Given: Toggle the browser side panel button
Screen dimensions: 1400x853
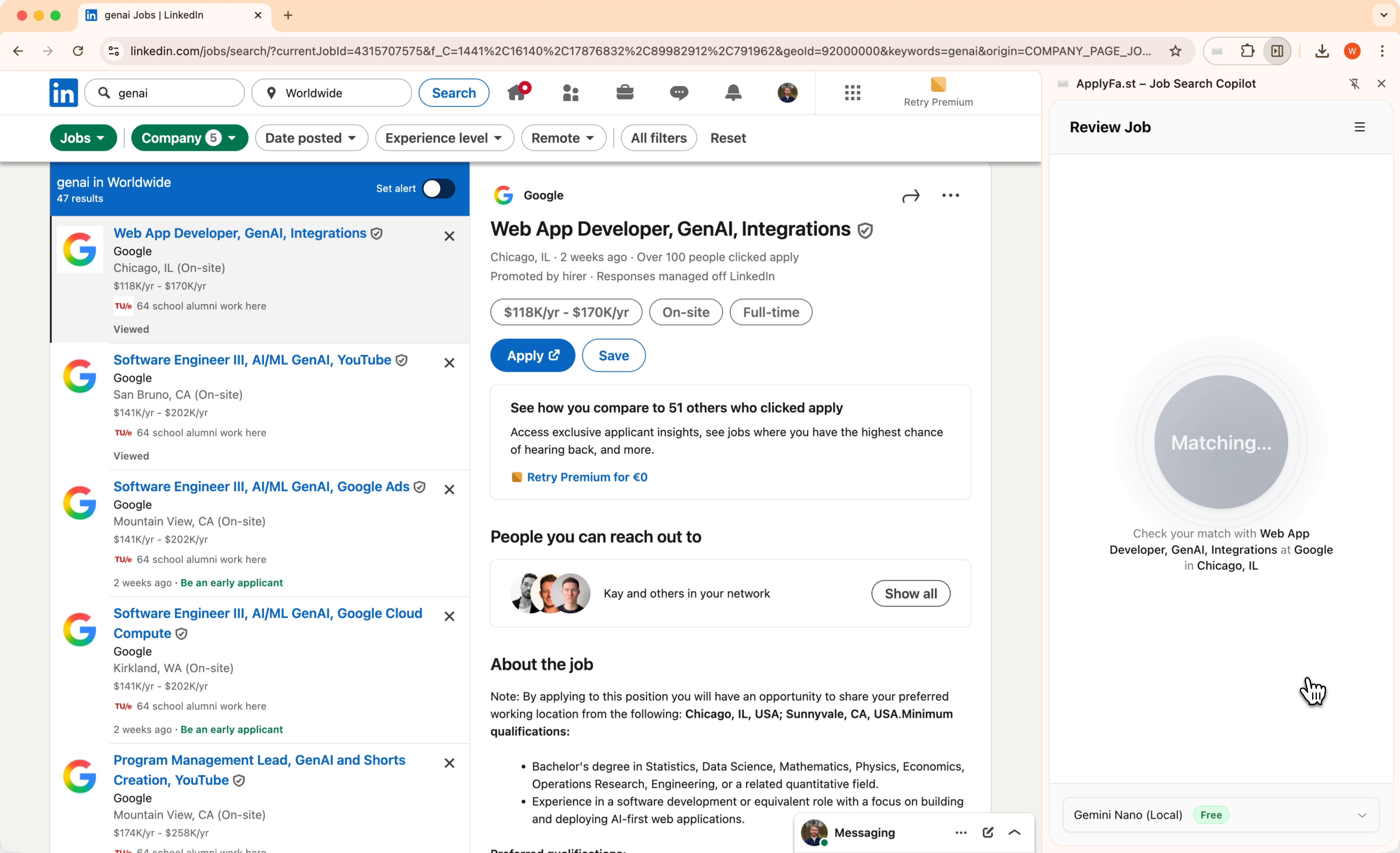Looking at the screenshot, I should (x=1277, y=51).
